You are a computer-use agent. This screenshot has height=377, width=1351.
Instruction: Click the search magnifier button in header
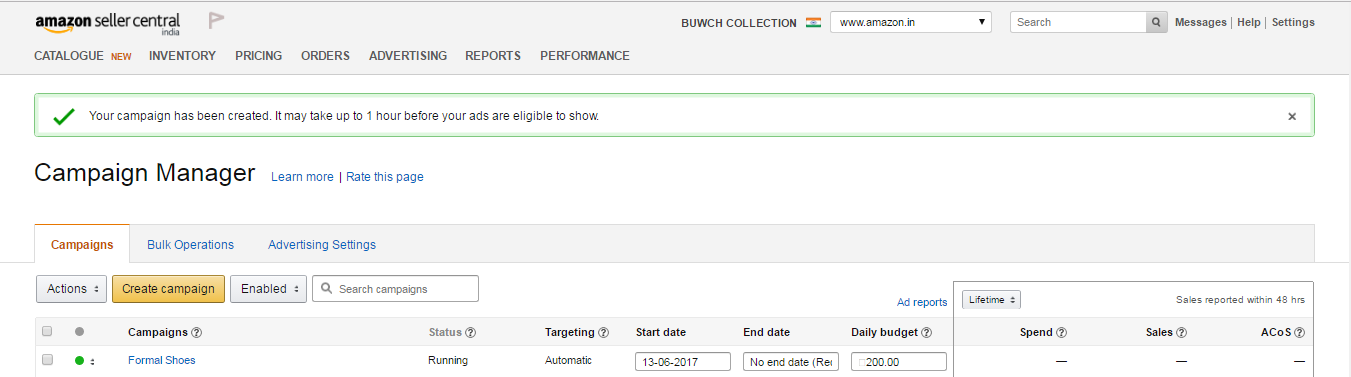pyautogui.click(x=1156, y=22)
